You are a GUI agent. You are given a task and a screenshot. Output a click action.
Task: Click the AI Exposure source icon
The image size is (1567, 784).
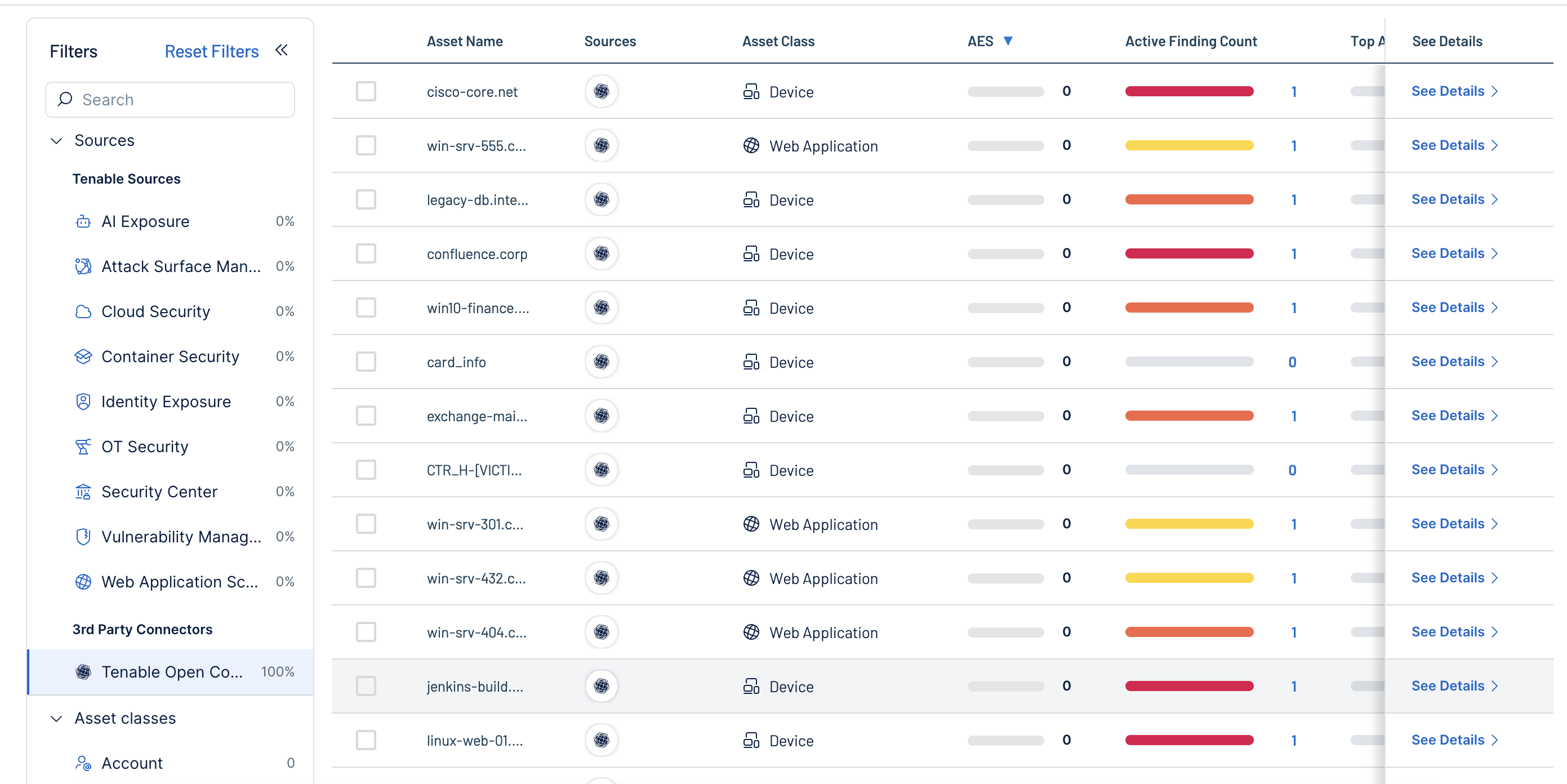point(83,221)
